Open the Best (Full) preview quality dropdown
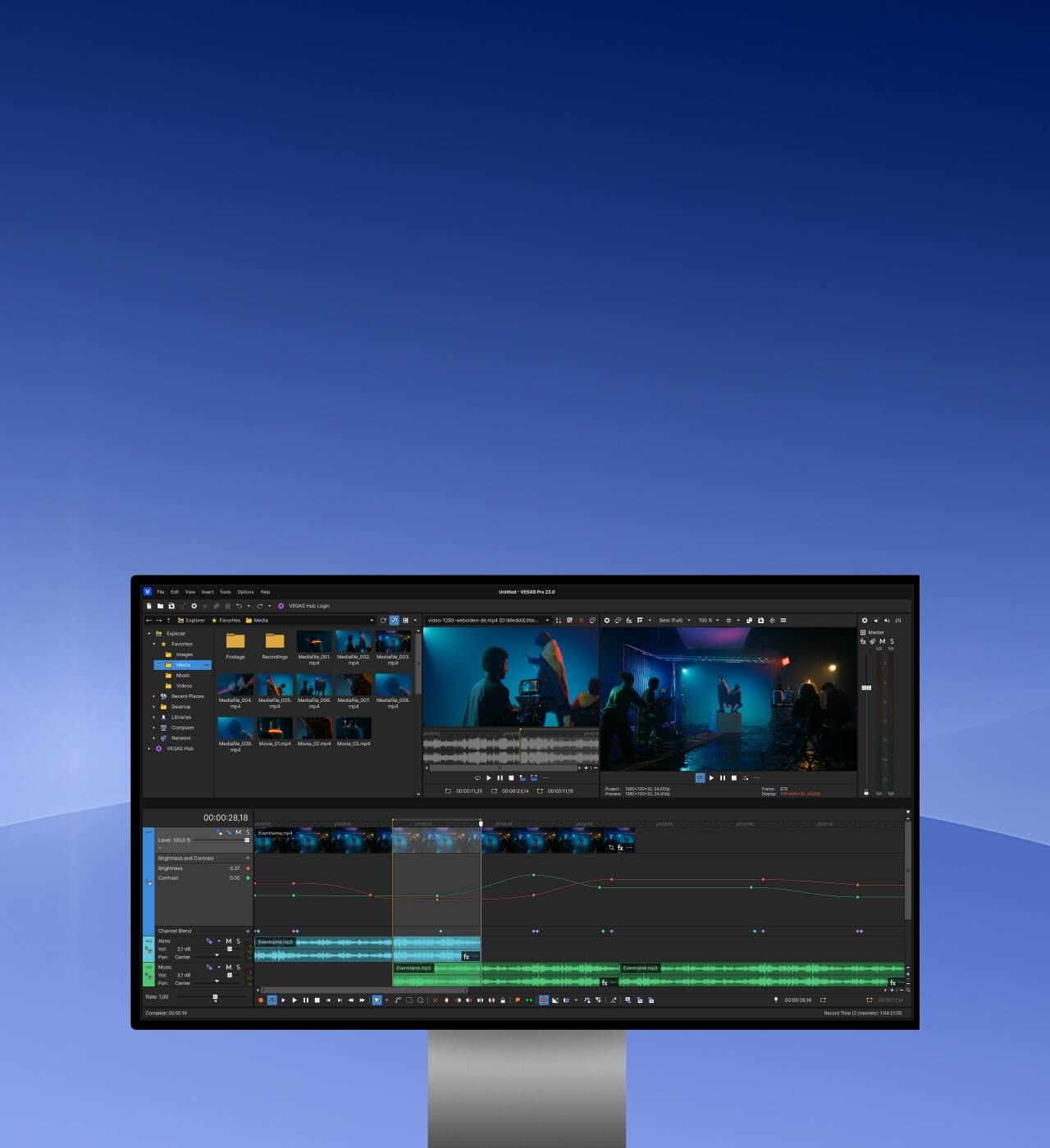Viewport: 1050px width, 1148px height. 674,621
